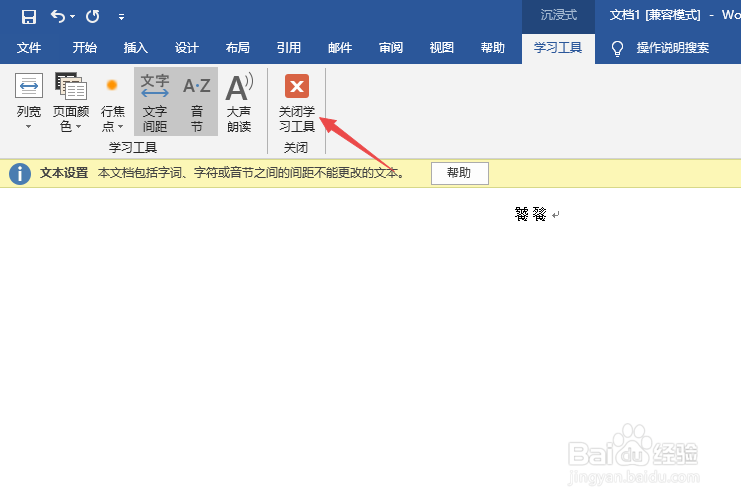Toggle the 音节 syllables button
741x503 pixels.
(197, 102)
